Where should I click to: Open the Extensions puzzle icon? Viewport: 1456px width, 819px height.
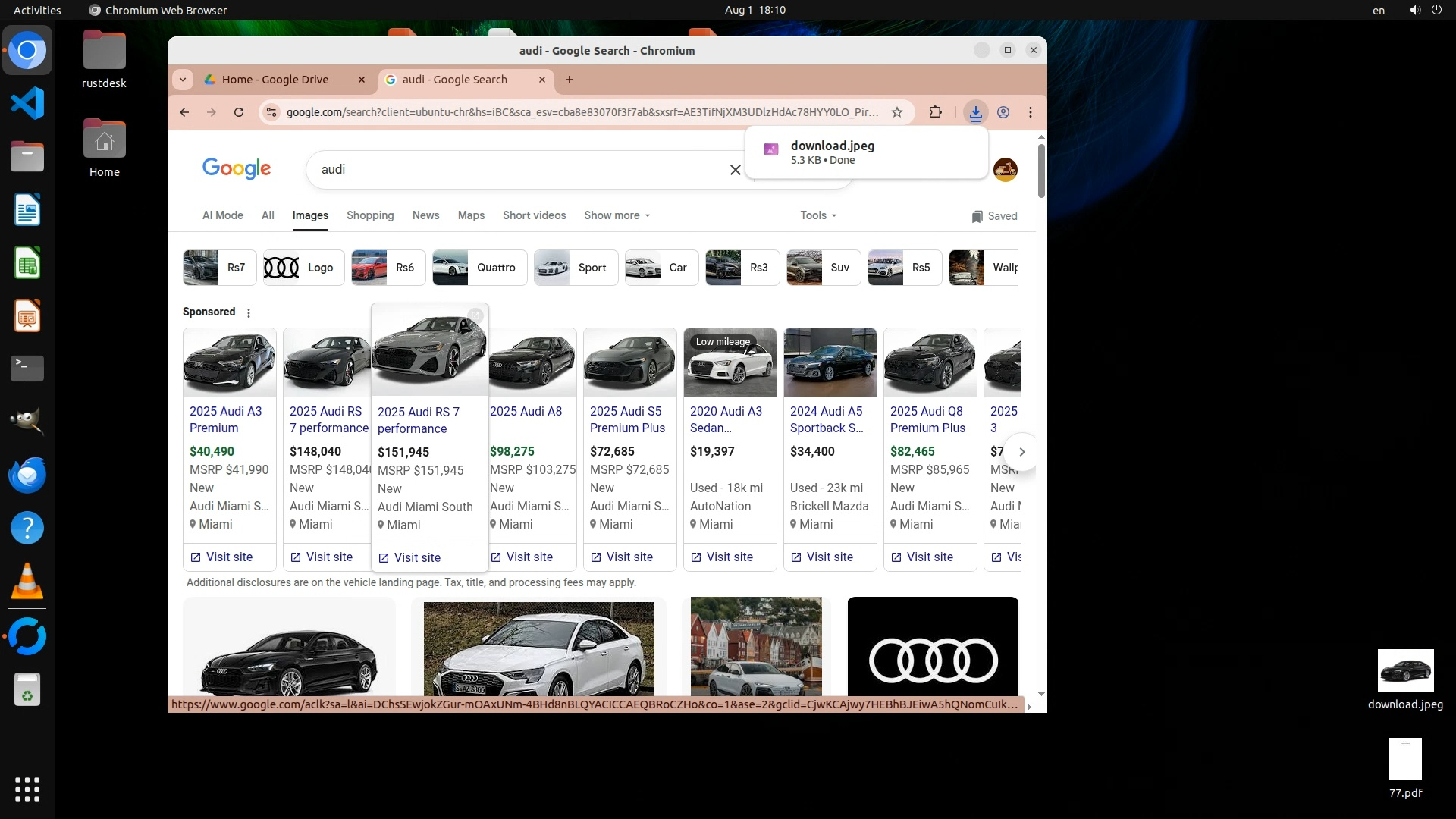(935, 112)
